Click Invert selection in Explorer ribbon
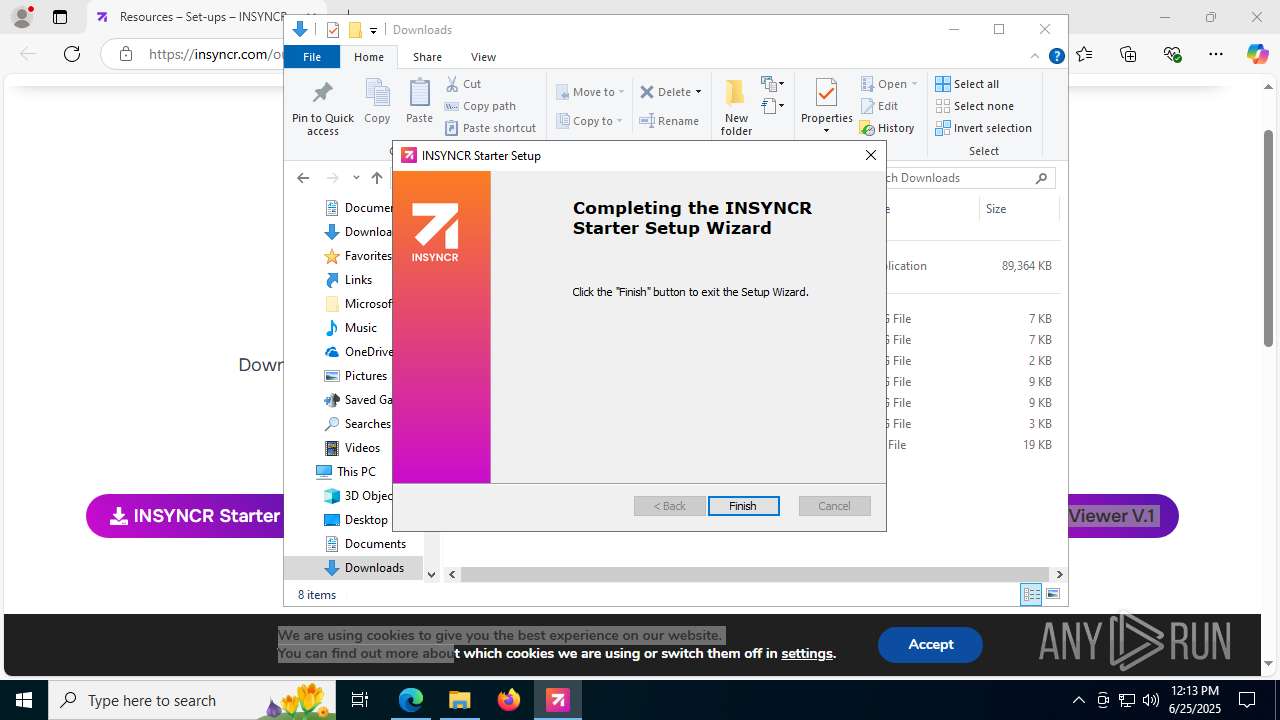1280x720 pixels. coord(983,128)
